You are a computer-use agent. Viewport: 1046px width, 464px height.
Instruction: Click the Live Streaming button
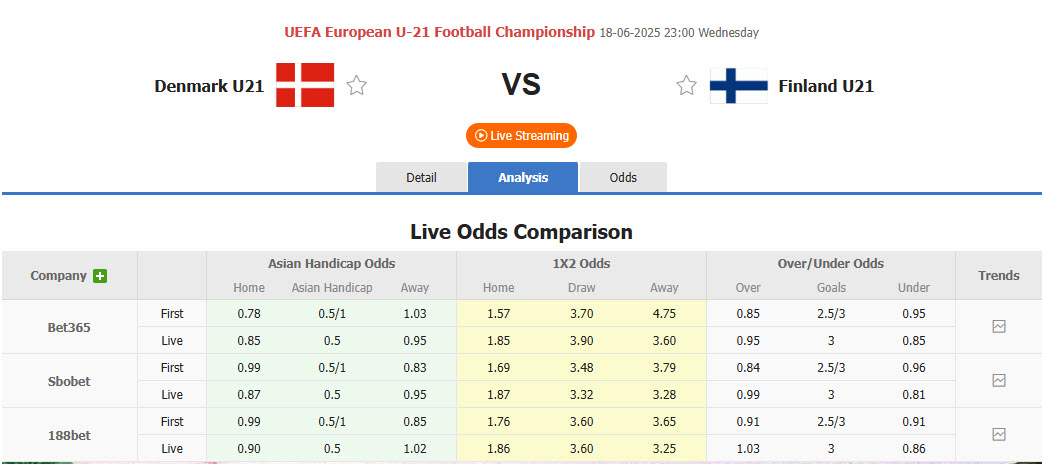522,135
